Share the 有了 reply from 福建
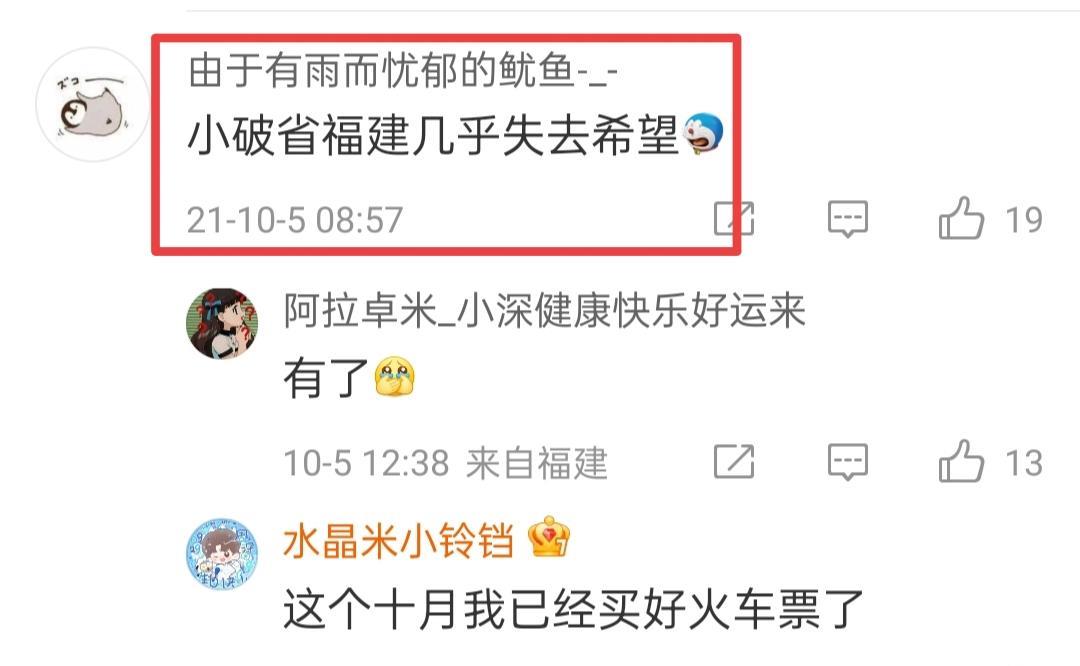The image size is (1080, 666). [x=734, y=461]
